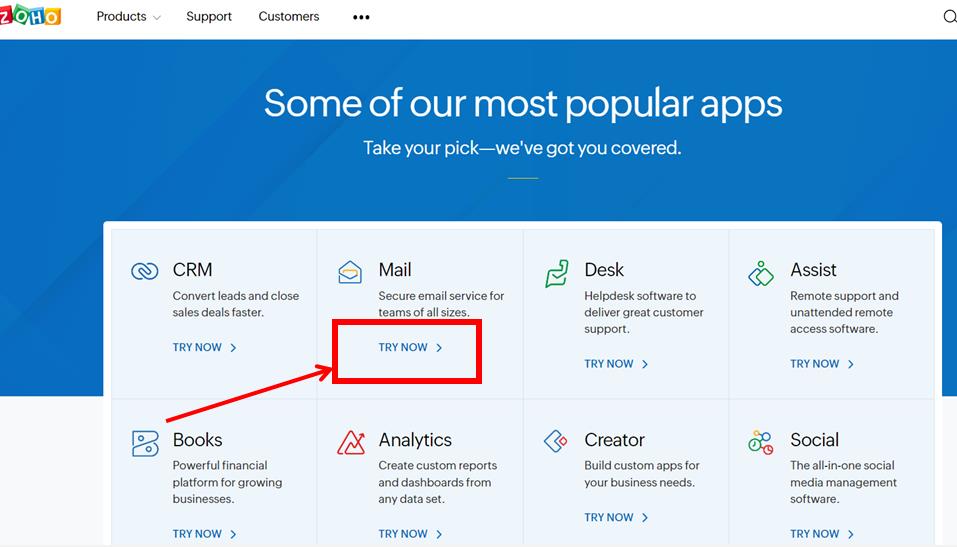Image resolution: width=957 pixels, height=547 pixels.
Task: Click TRY NOW under Mail
Action: pyautogui.click(x=410, y=348)
